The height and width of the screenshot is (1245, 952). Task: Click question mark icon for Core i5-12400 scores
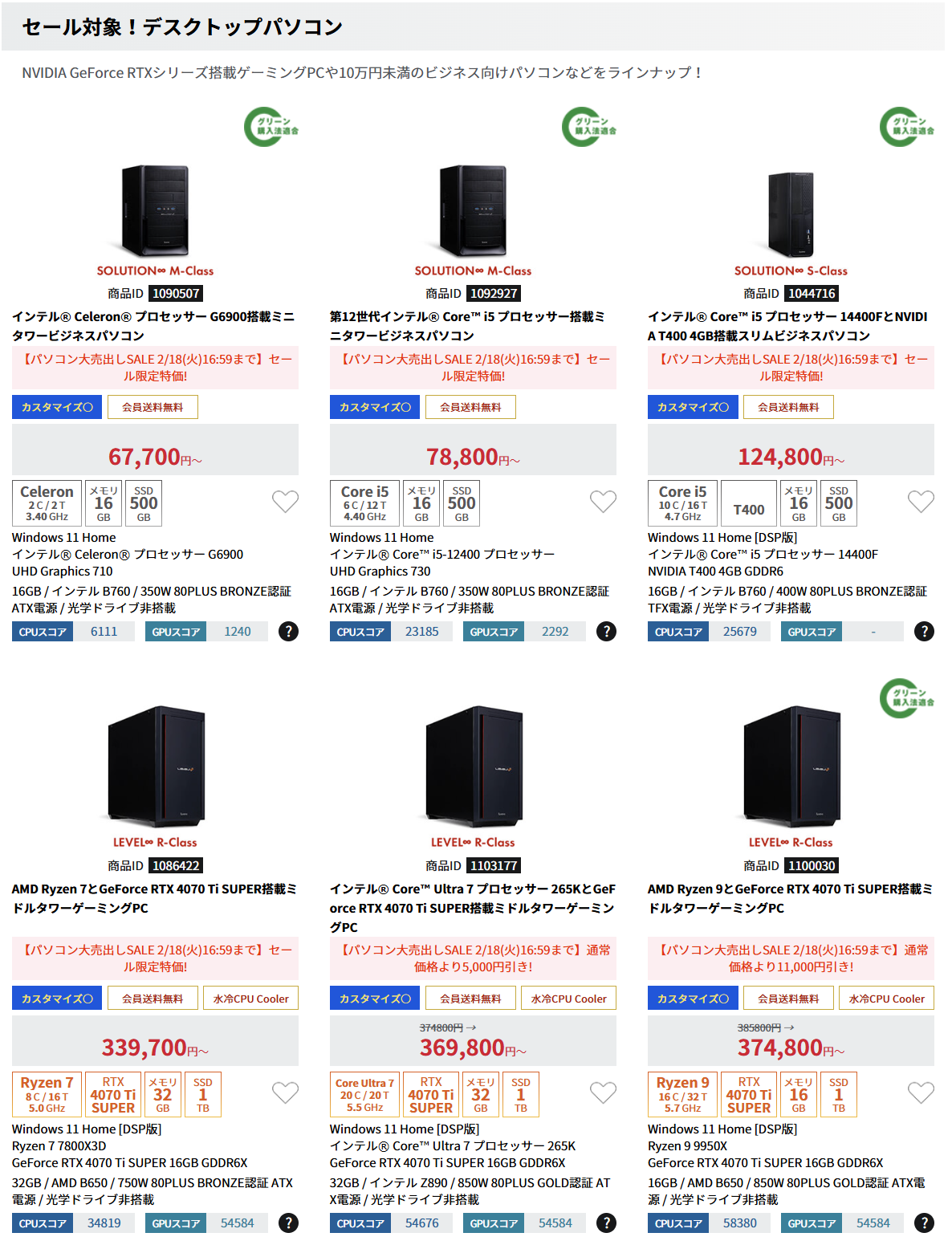tap(606, 632)
